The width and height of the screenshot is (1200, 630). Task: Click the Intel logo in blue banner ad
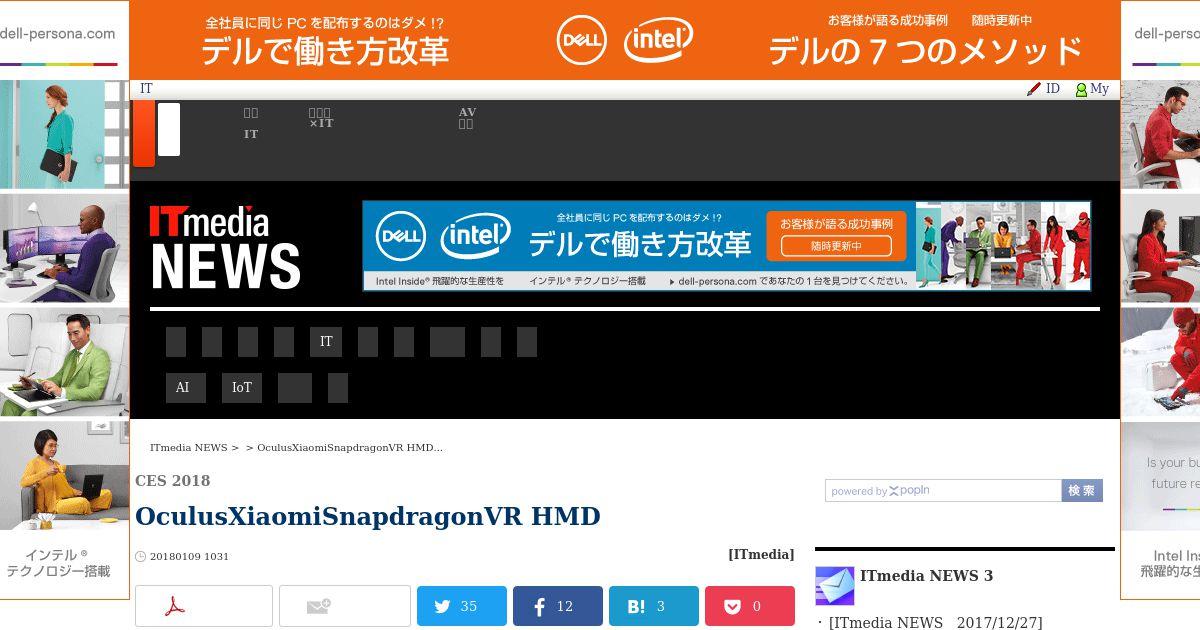(476, 236)
